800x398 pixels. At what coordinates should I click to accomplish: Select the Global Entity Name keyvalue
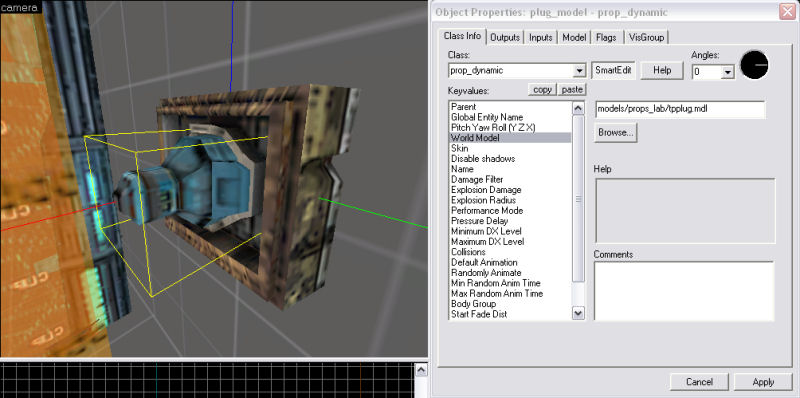point(509,117)
